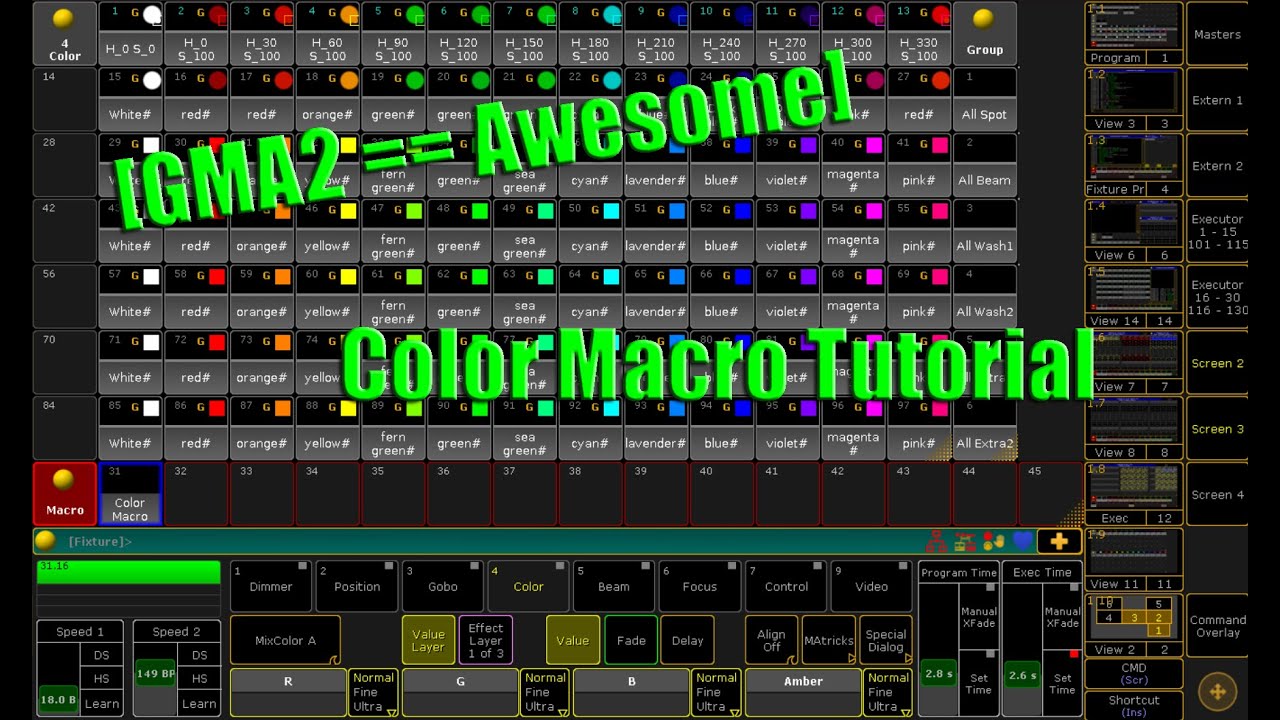Select color preset 7 H_150 S_100
This screenshot has width=1280, height=720.
point(525,33)
